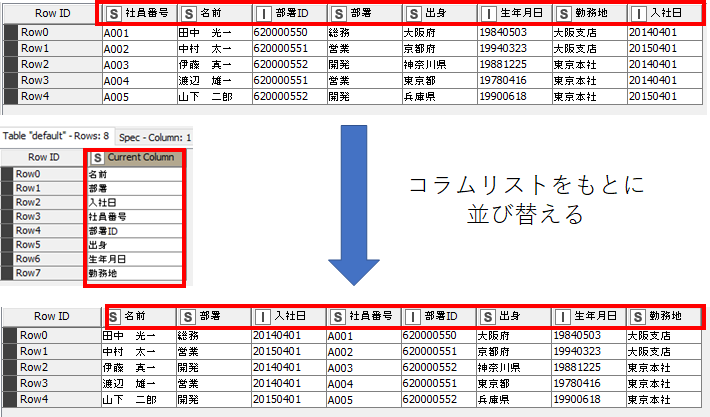Select cell A004 in the bottom table

tap(364, 383)
